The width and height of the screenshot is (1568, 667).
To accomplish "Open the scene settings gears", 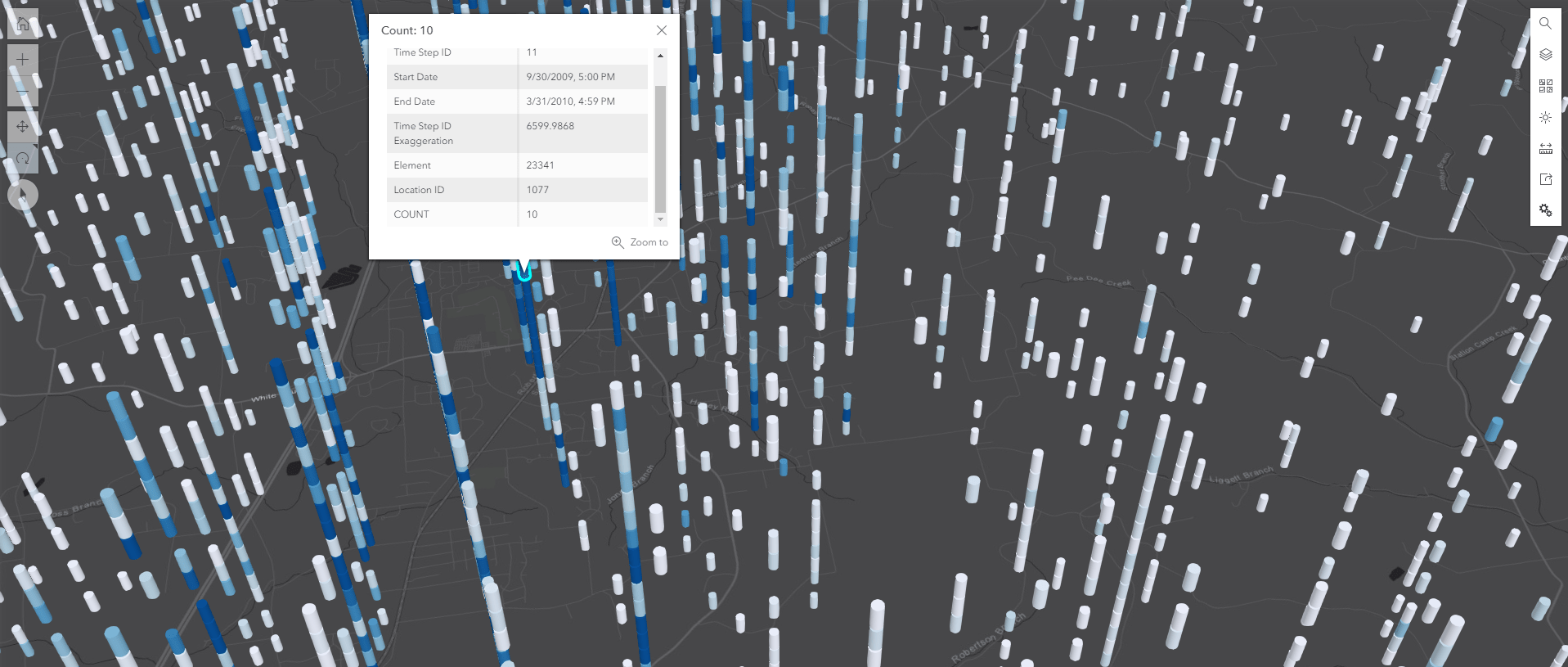I will 1545,210.
